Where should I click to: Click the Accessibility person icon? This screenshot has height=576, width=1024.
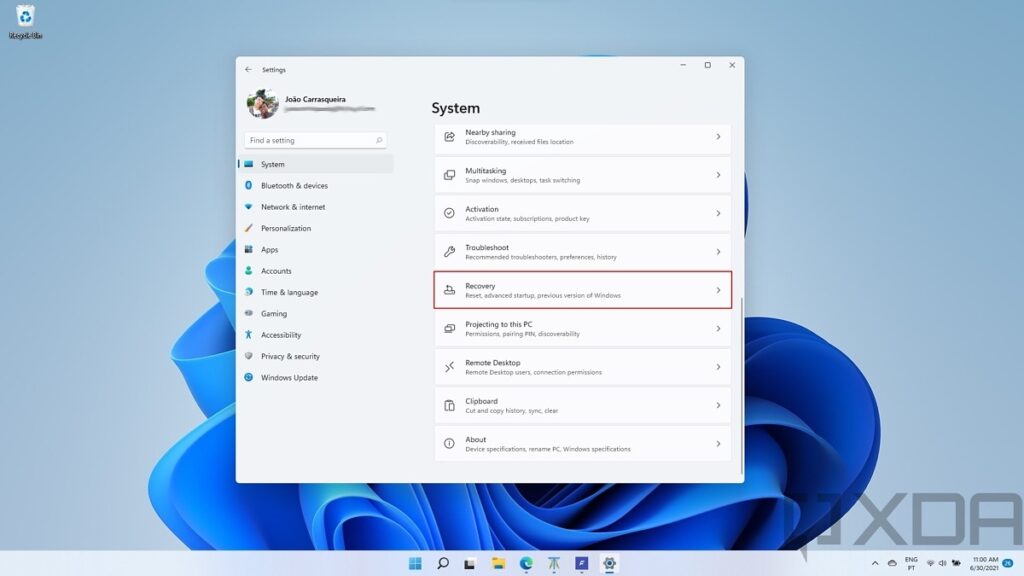point(248,335)
